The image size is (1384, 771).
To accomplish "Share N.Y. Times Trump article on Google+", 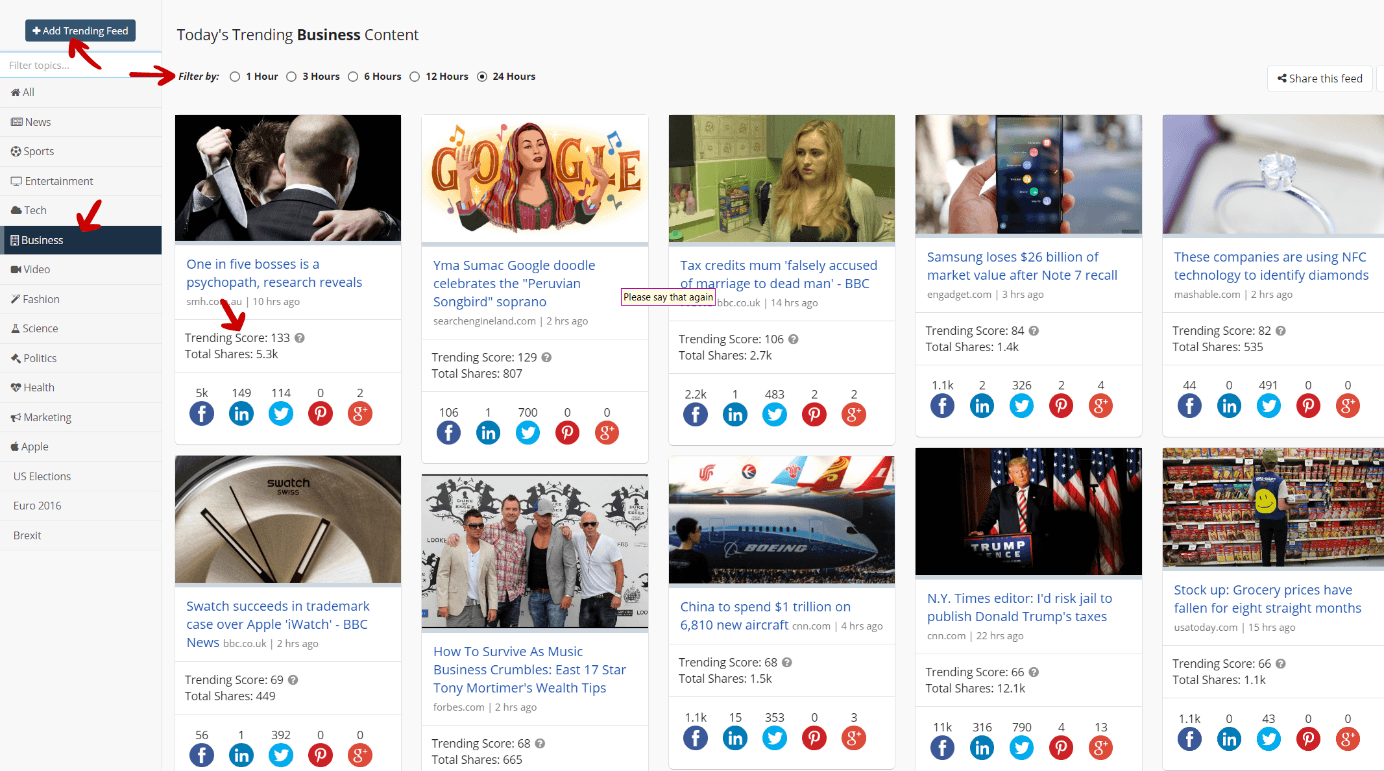I will (1101, 747).
